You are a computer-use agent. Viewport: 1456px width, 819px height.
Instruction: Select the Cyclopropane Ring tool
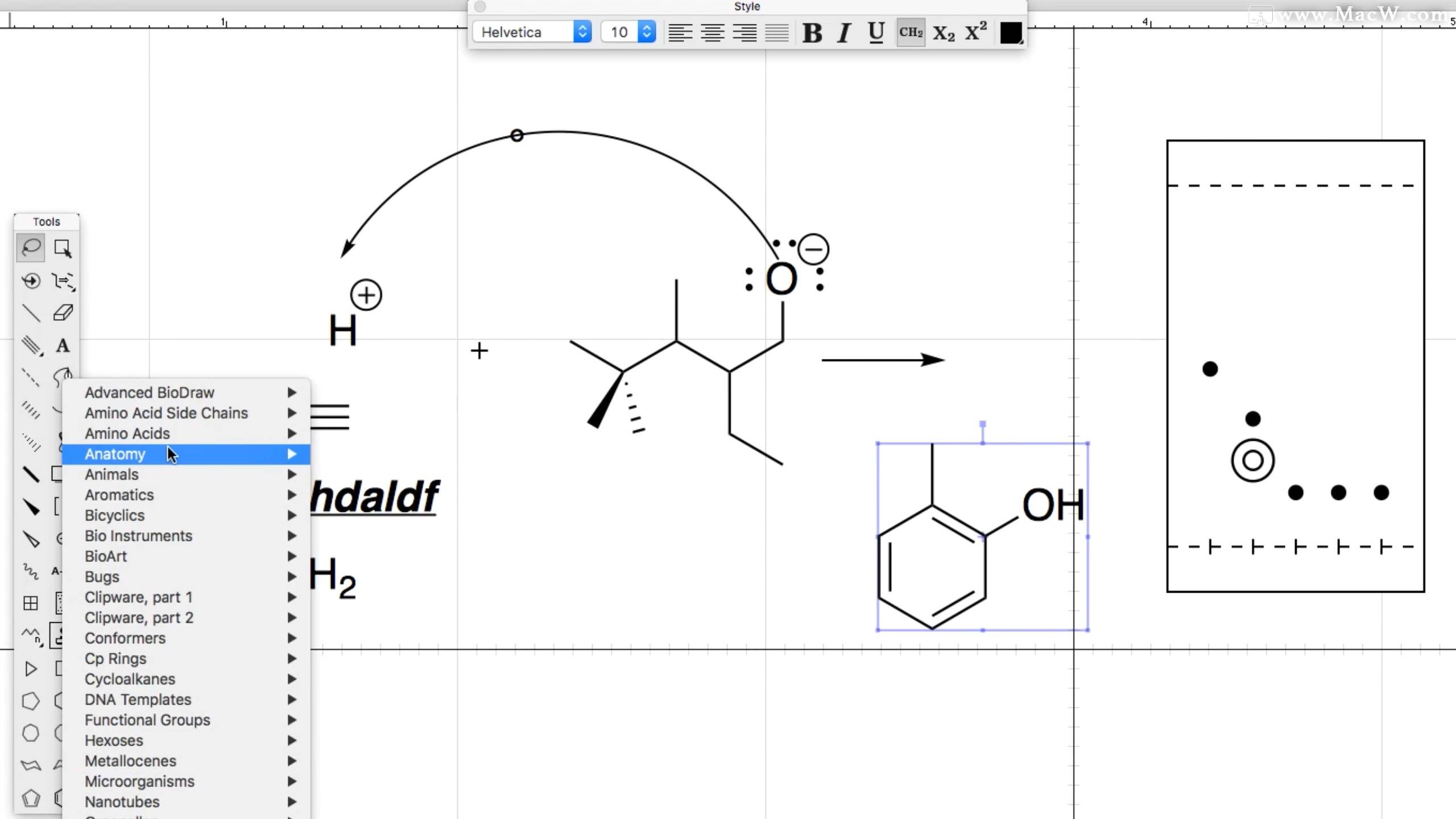point(31,668)
